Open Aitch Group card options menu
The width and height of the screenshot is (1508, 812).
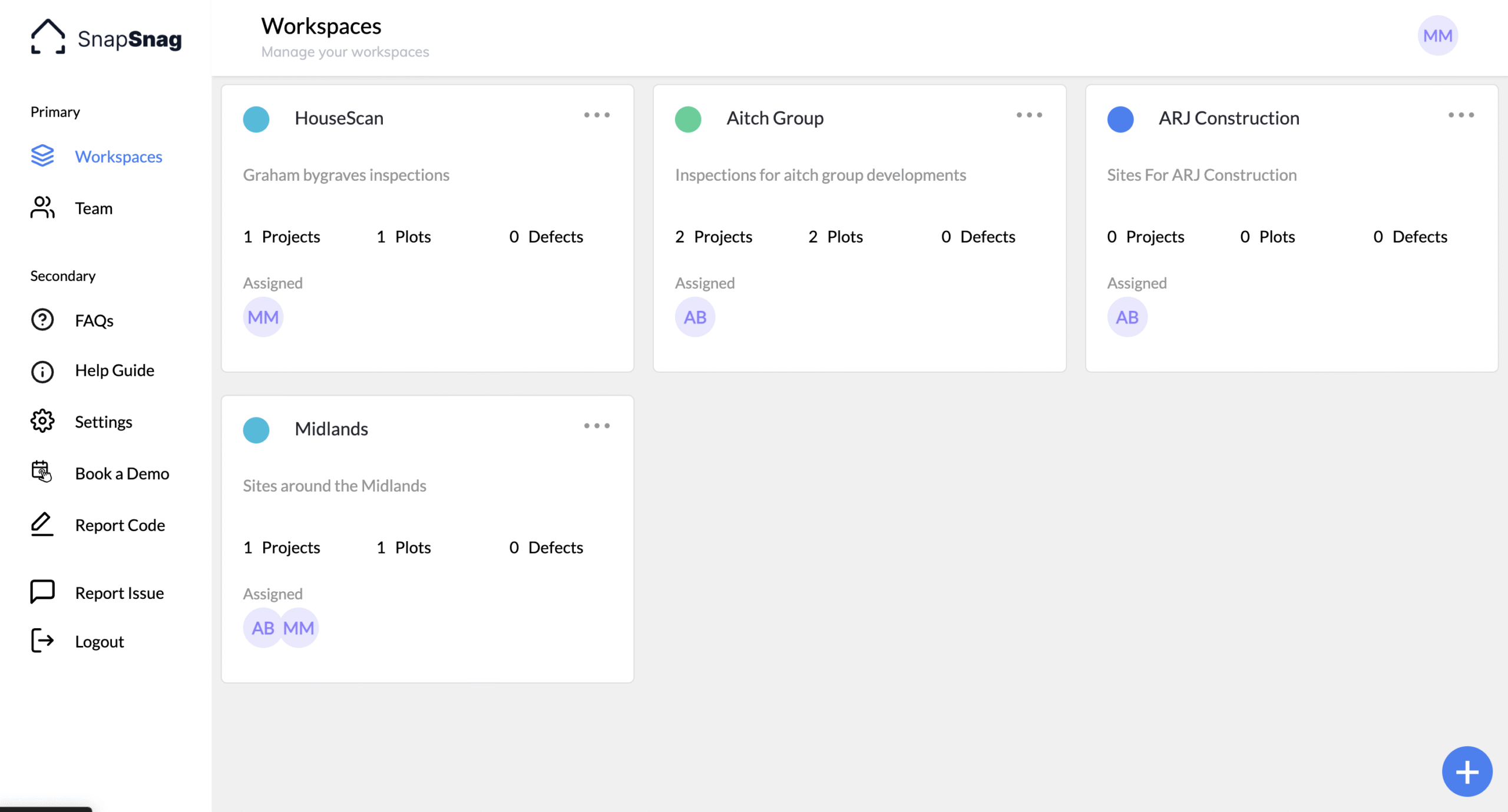[1029, 115]
